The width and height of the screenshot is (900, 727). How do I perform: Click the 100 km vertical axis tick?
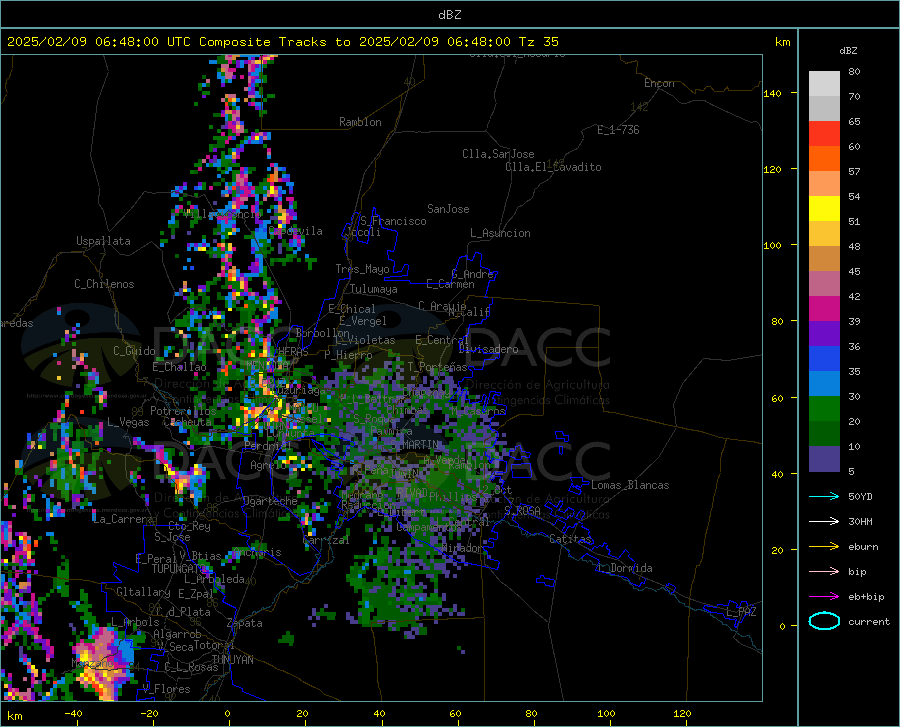coord(772,246)
